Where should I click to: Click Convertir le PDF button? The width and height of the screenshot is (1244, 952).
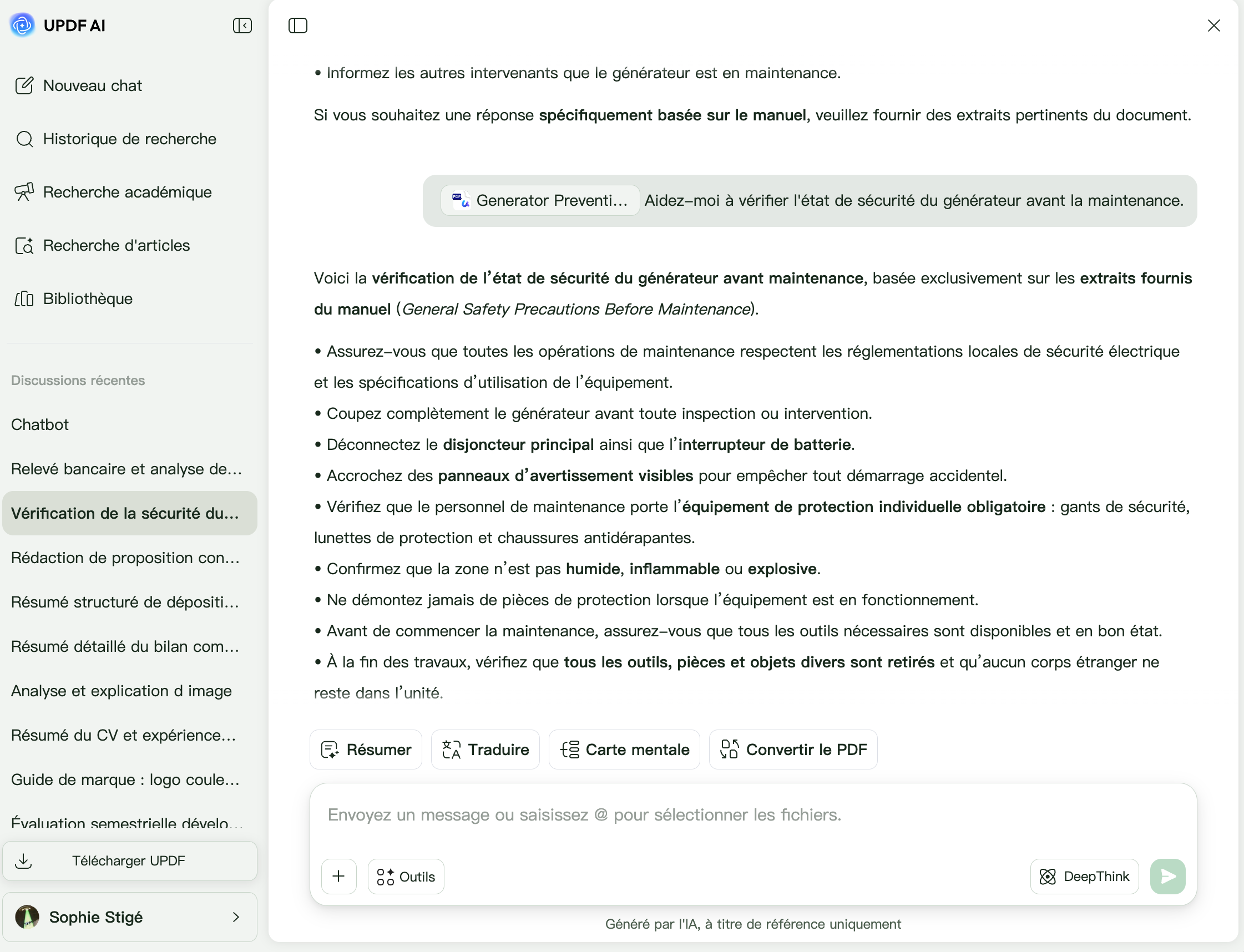793,749
